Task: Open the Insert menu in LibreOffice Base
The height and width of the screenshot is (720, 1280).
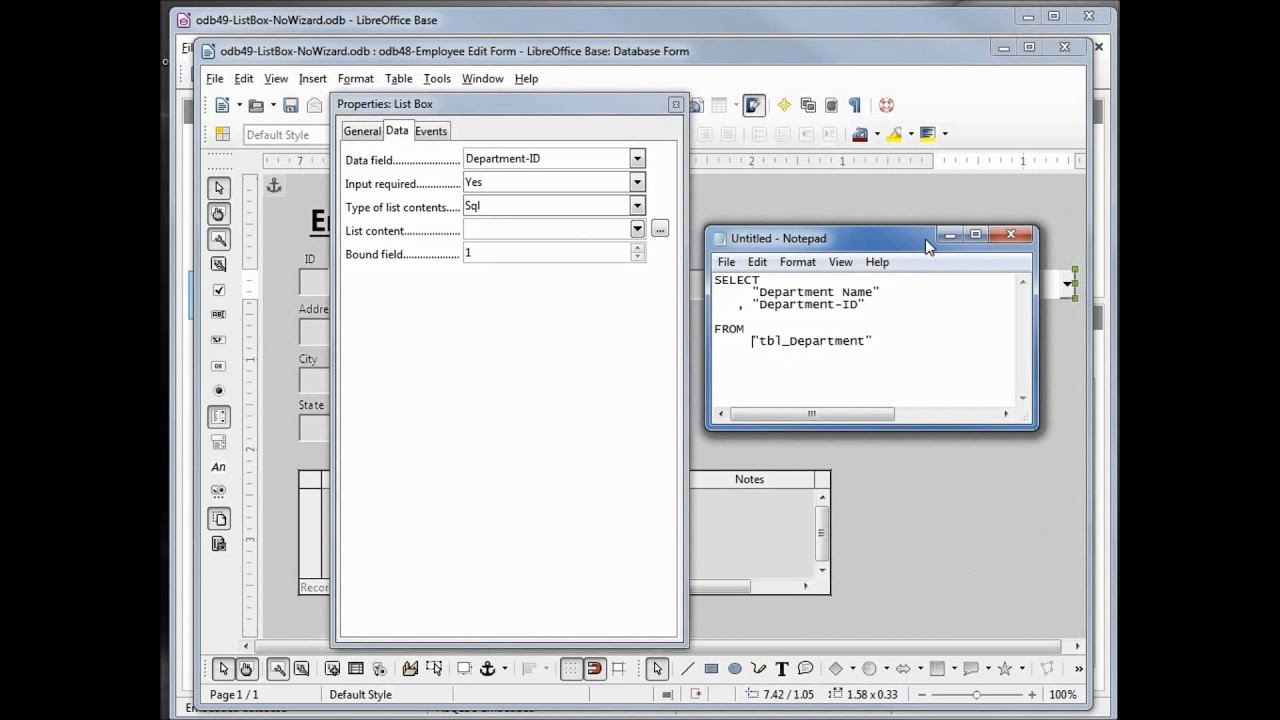Action: [x=312, y=79]
